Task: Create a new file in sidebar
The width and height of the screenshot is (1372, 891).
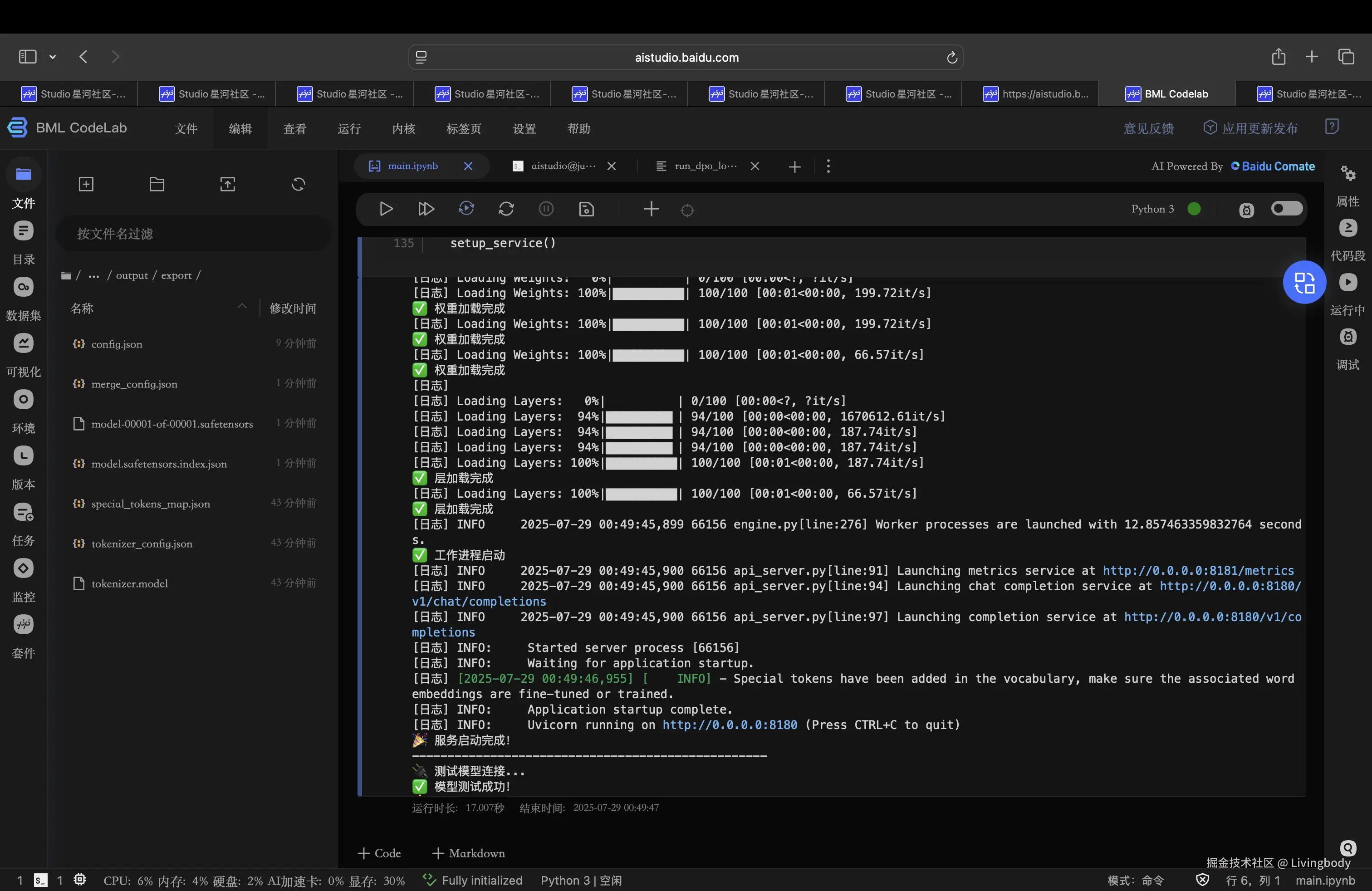Action: pos(86,184)
